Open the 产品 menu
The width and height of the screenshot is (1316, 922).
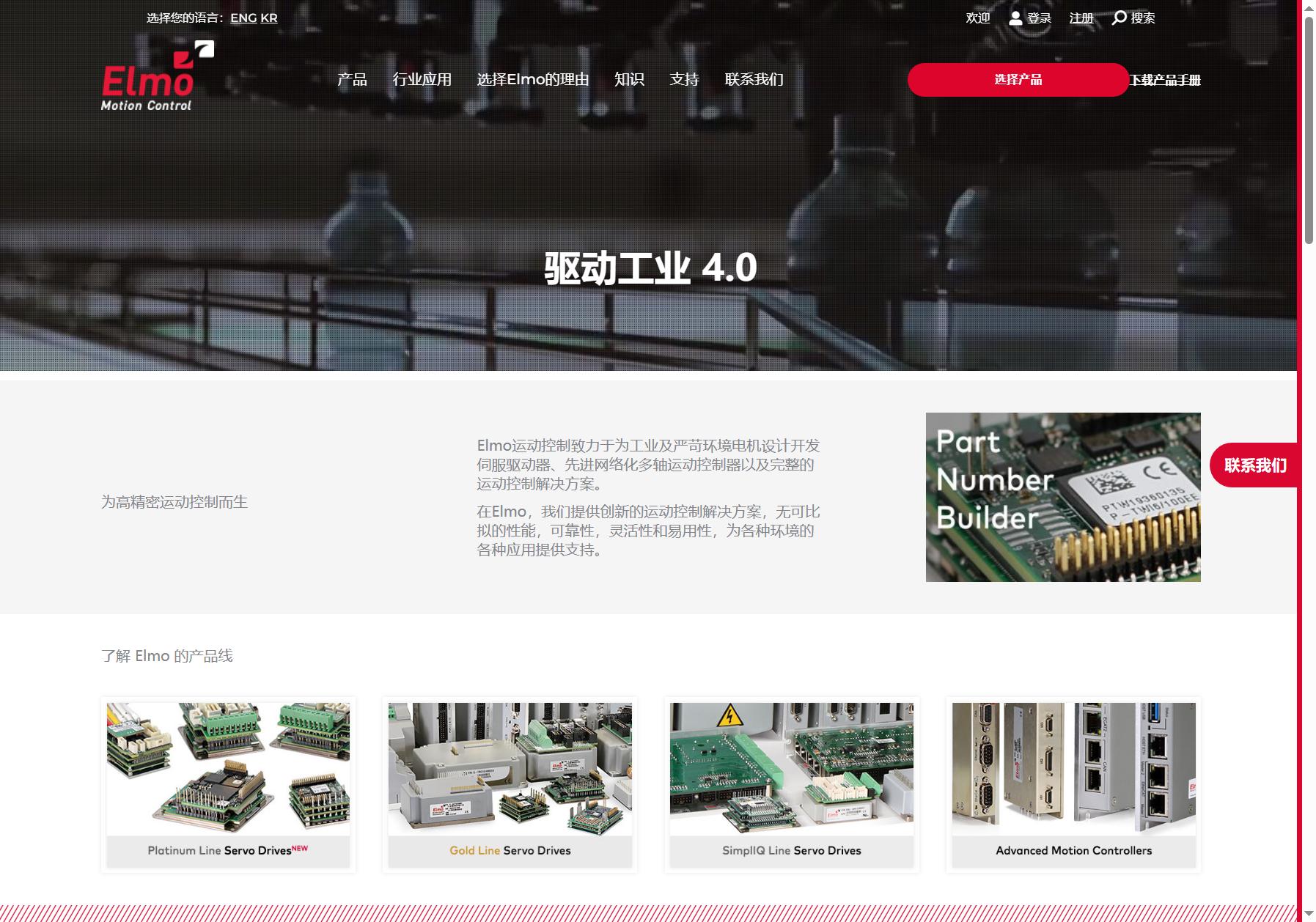click(x=352, y=79)
